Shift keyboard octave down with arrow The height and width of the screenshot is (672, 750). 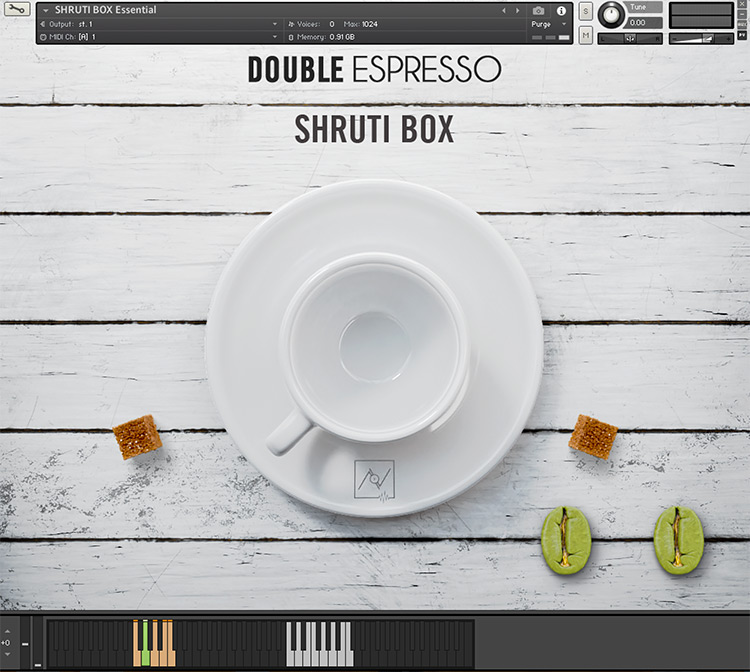point(7,654)
